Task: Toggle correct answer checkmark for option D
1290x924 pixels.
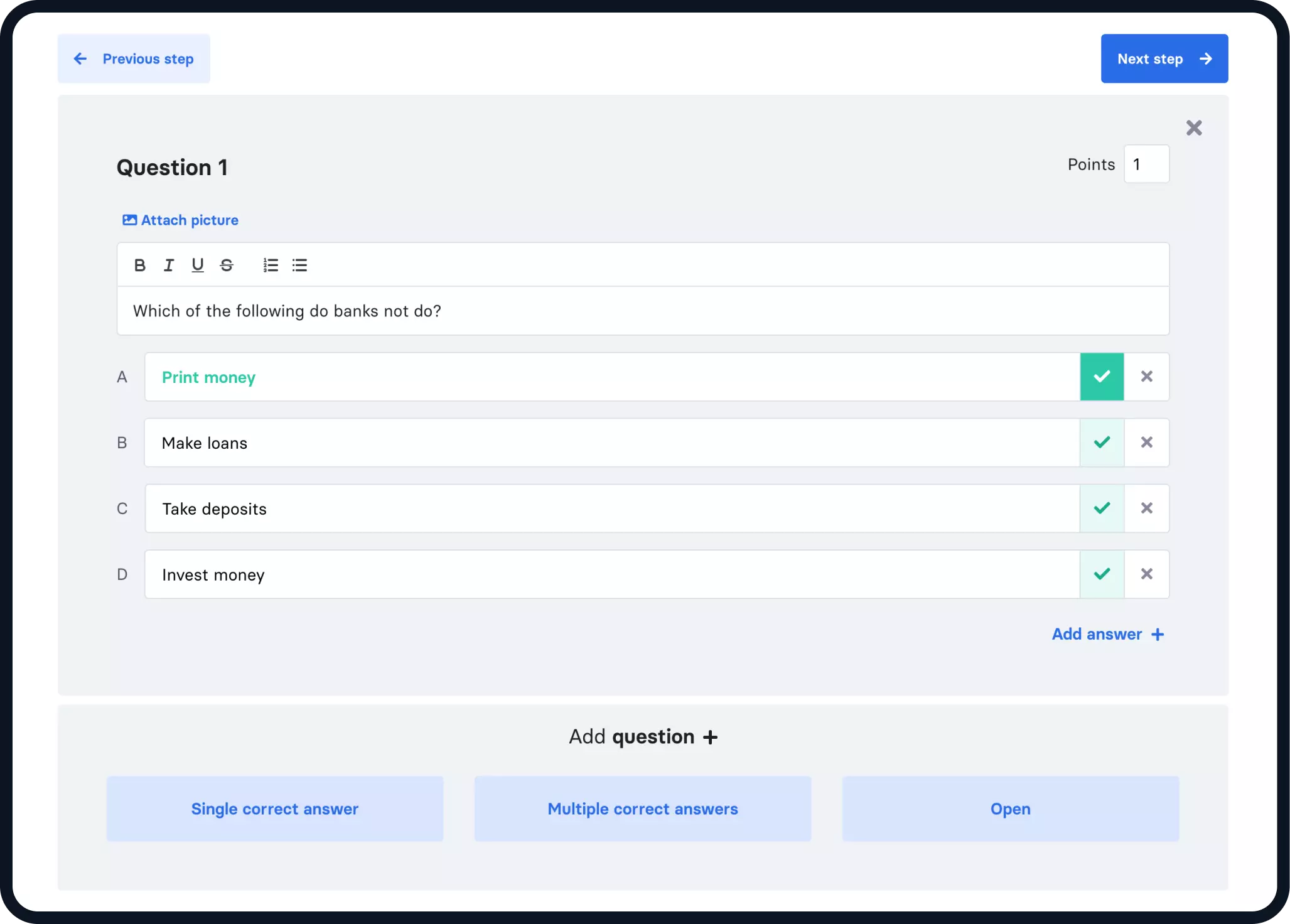Action: [1101, 574]
